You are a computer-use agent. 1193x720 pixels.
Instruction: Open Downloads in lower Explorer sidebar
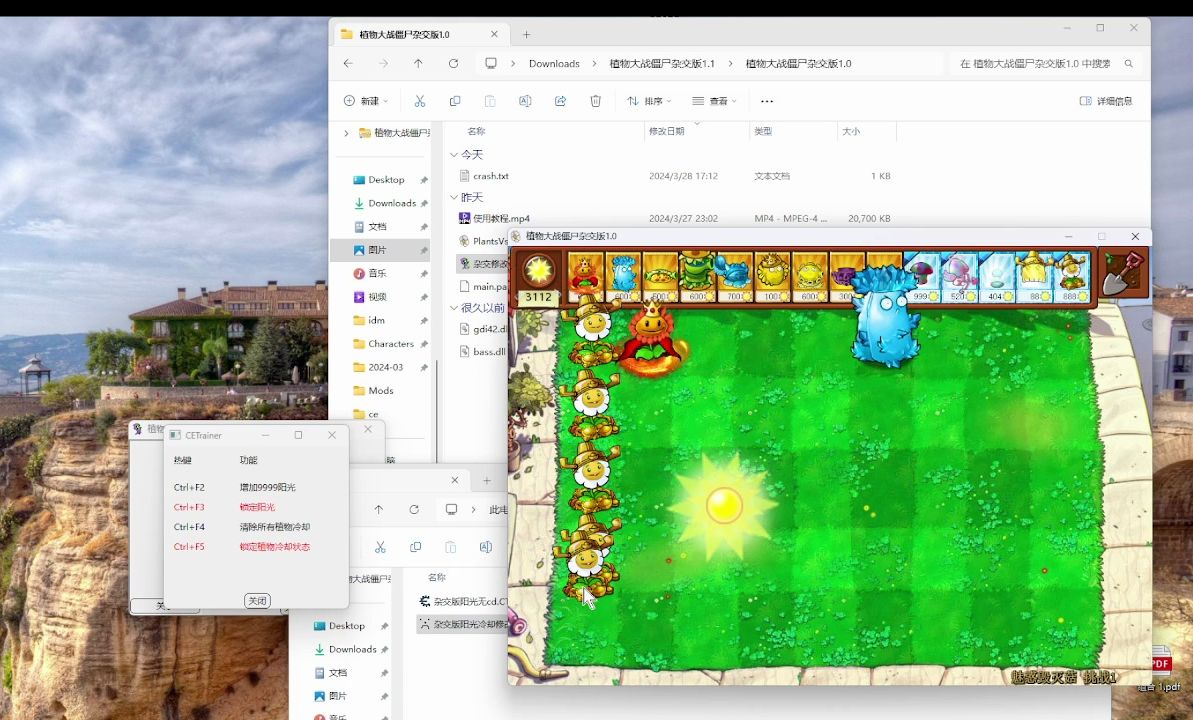pos(352,649)
